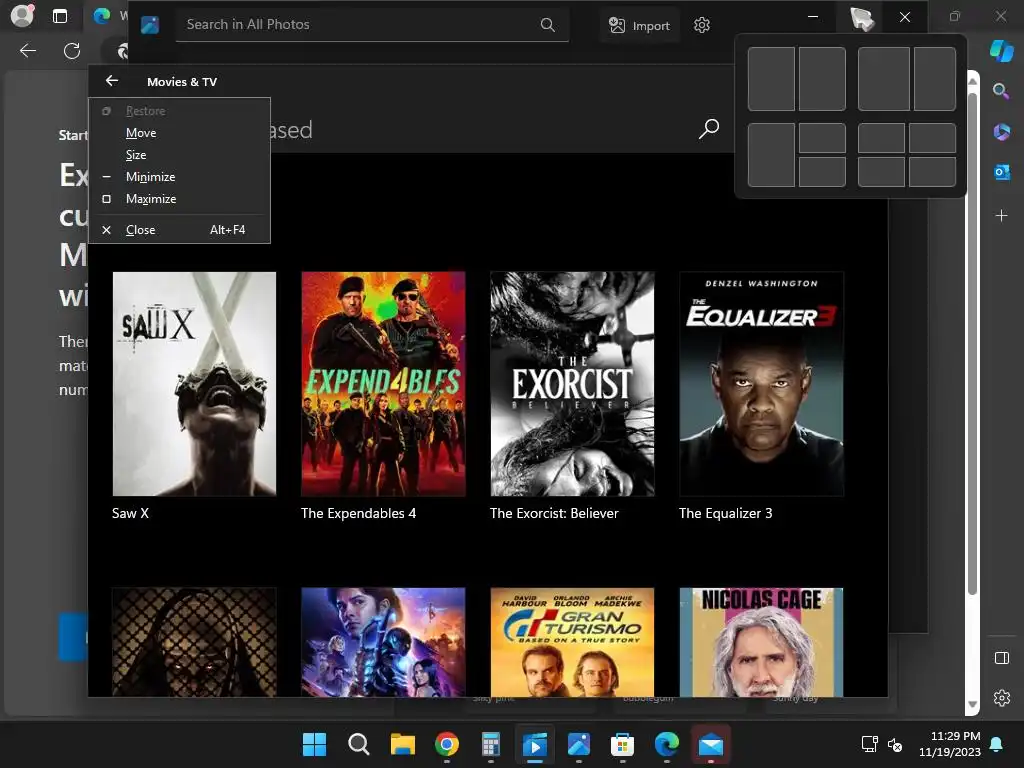
Task: Click The Equalizer 3 title text
Action: [726, 513]
